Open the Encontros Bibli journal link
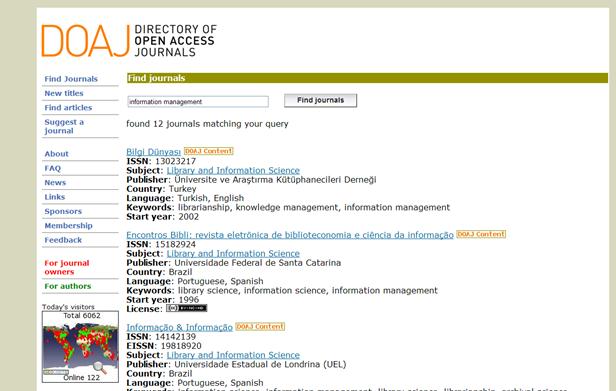 pyautogui.click(x=290, y=235)
